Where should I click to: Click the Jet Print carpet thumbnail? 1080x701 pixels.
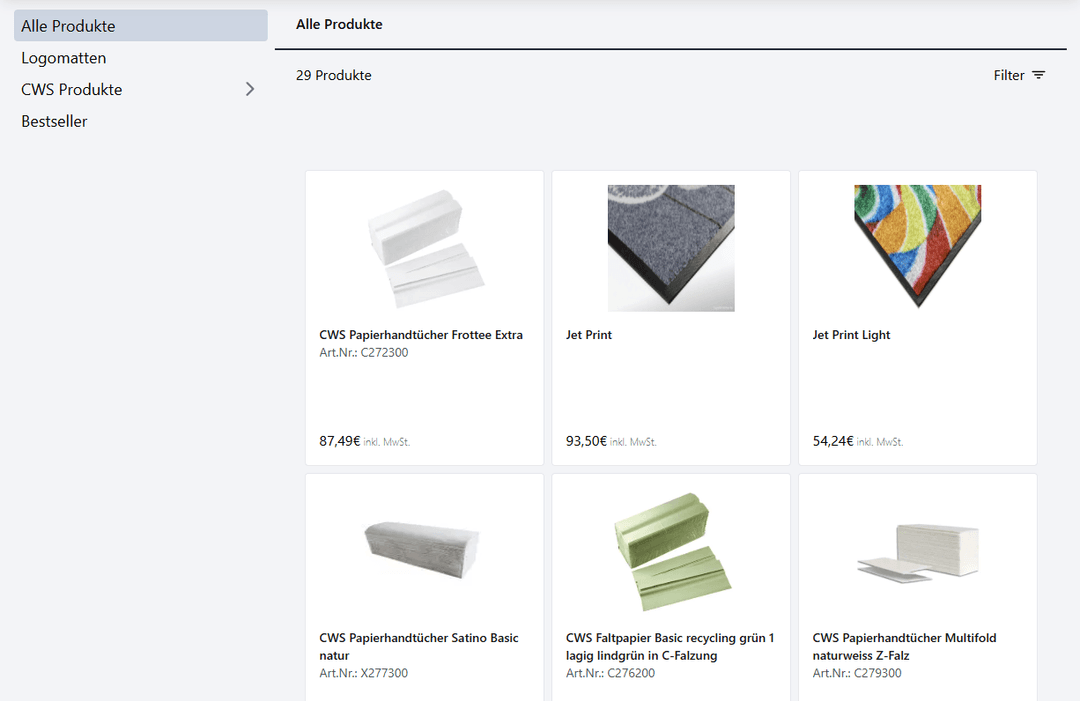pyautogui.click(x=670, y=248)
